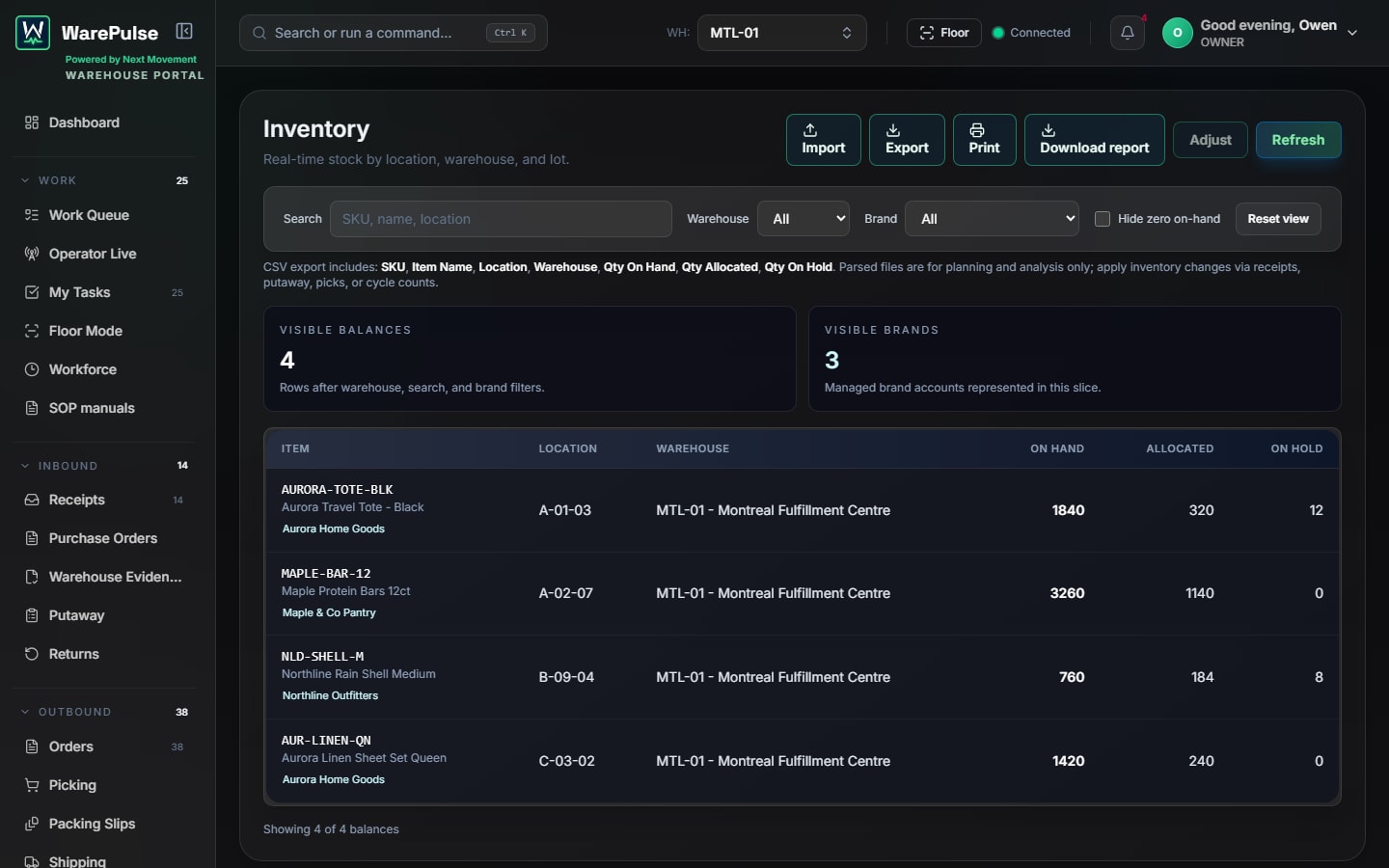The height and width of the screenshot is (868, 1389).
Task: Click the Orders document icon
Action: [32, 746]
